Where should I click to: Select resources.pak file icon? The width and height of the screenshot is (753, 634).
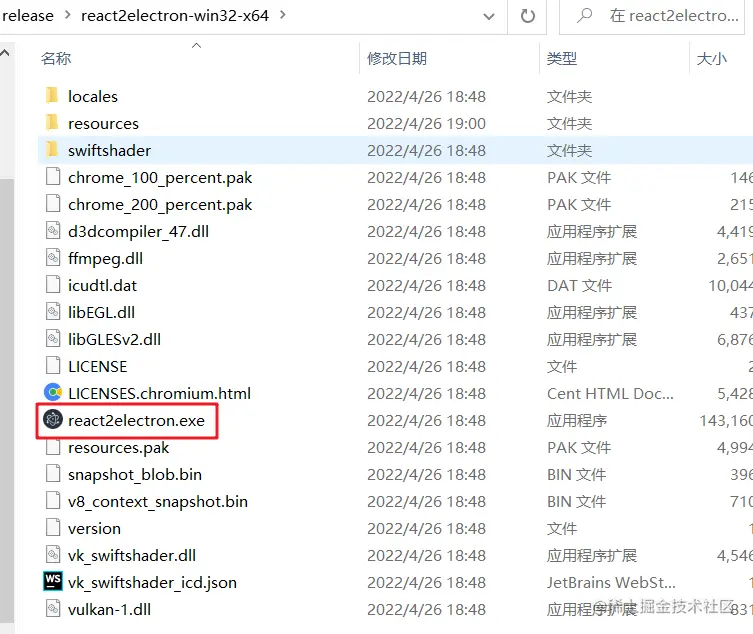tap(53, 448)
